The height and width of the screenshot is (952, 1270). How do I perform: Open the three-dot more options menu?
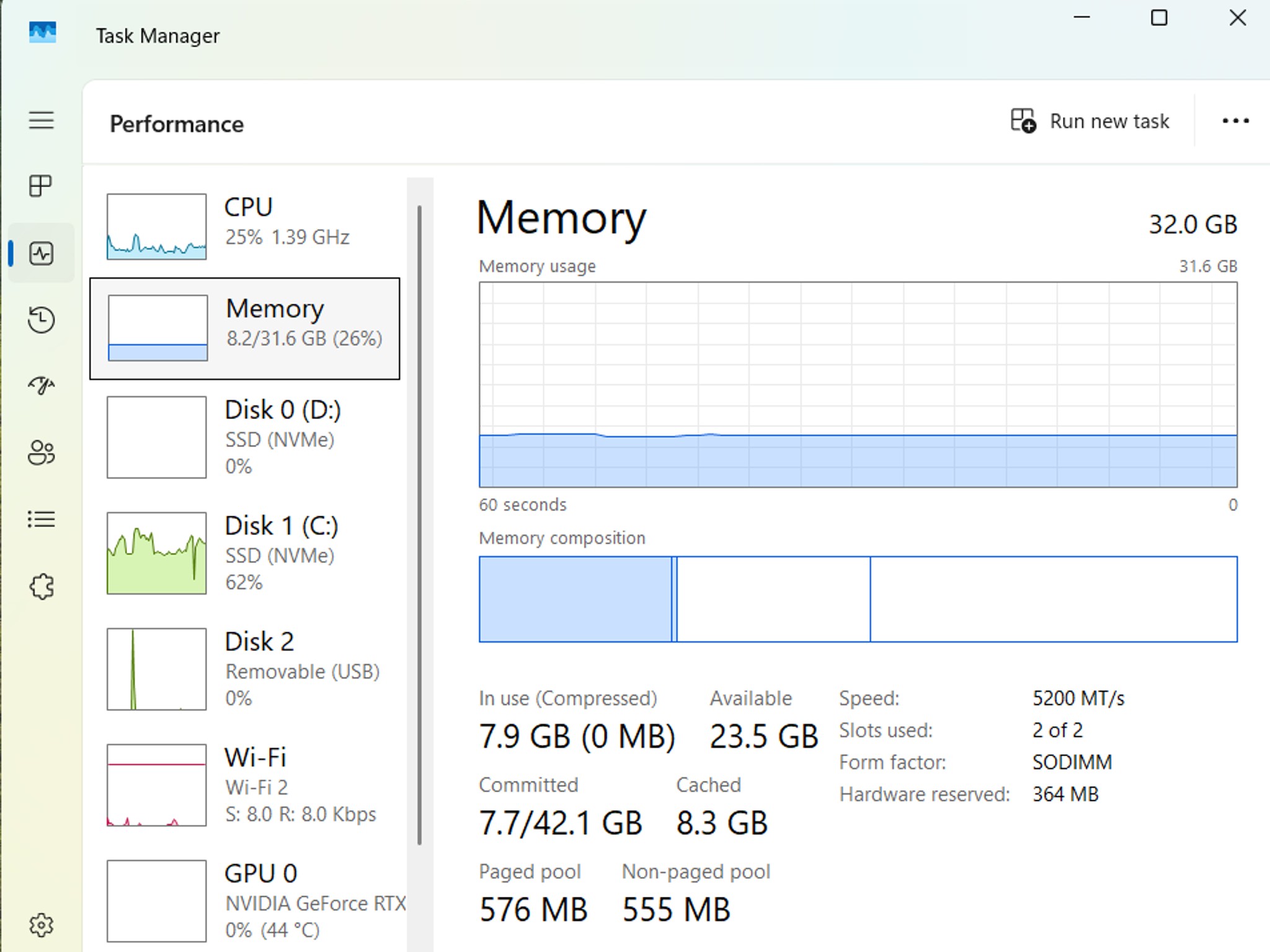click(x=1235, y=121)
